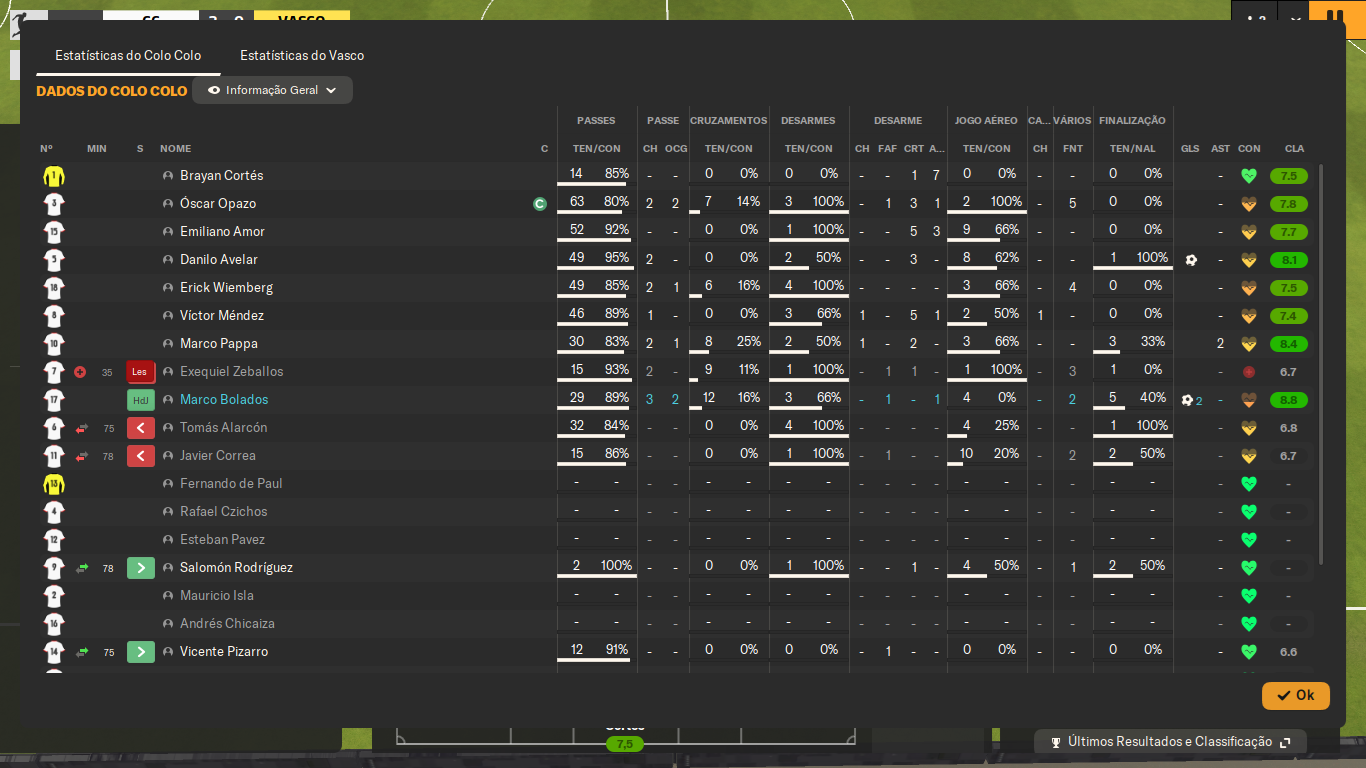1366x768 pixels.
Task: Click green substitution arrows on Vicente Pizarro
Action: (82, 652)
